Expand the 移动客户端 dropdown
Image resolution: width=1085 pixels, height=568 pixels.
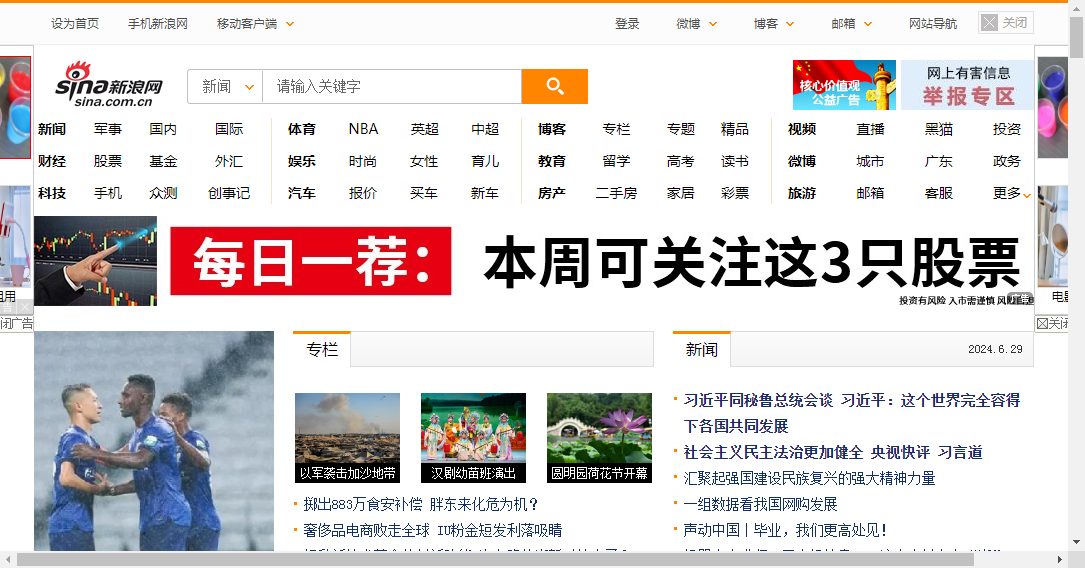click(x=256, y=23)
